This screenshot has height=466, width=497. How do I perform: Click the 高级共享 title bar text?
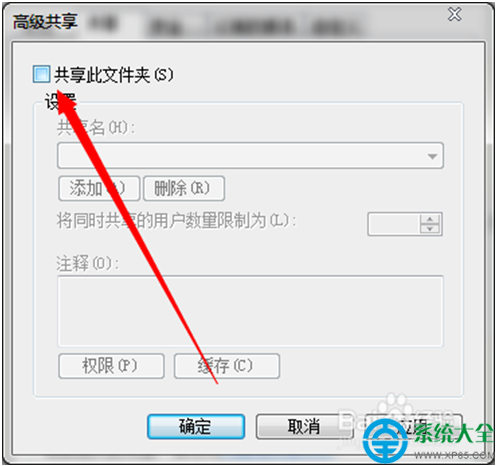[45, 22]
